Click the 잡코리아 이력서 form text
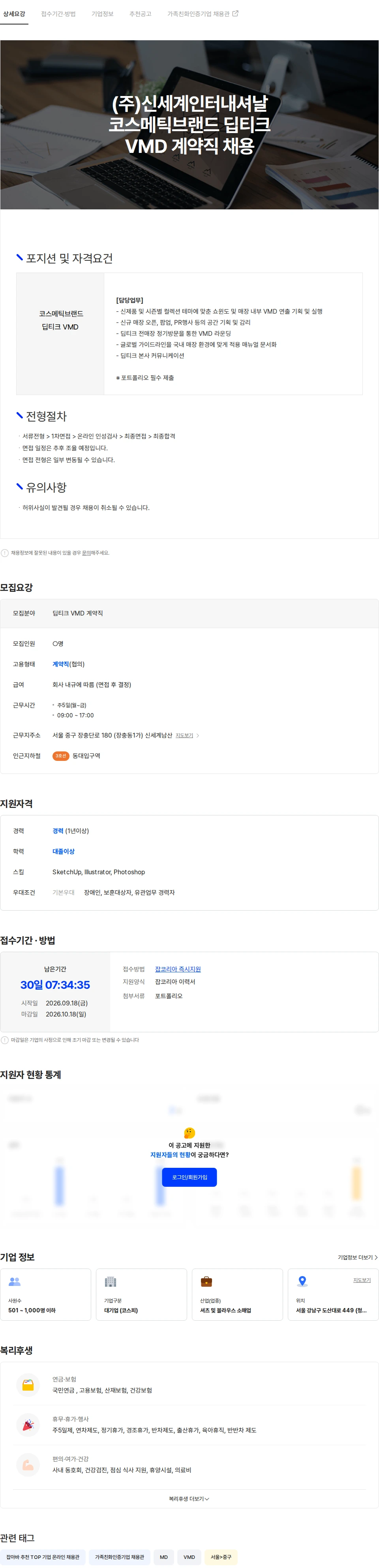The image size is (379, 1568). 175,982
